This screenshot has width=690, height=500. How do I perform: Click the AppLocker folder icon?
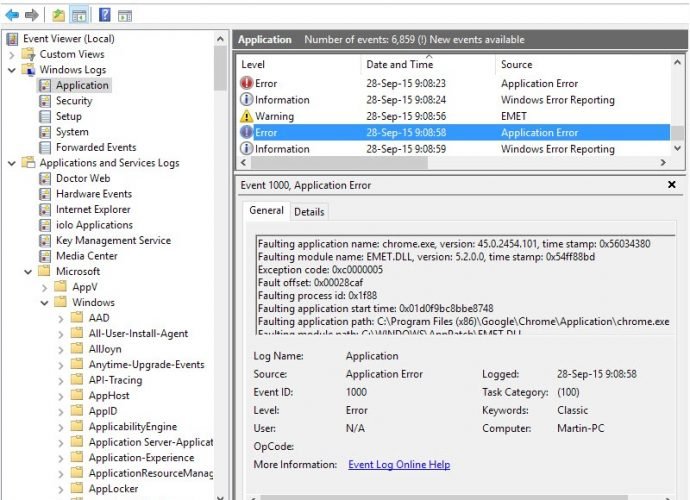click(x=77, y=488)
